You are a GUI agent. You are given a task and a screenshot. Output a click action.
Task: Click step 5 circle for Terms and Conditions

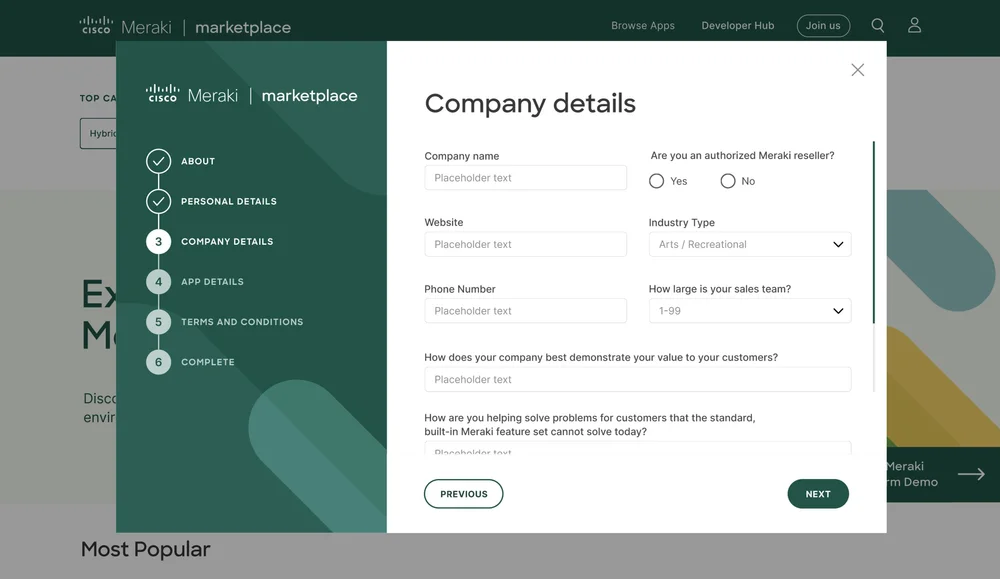coord(158,322)
